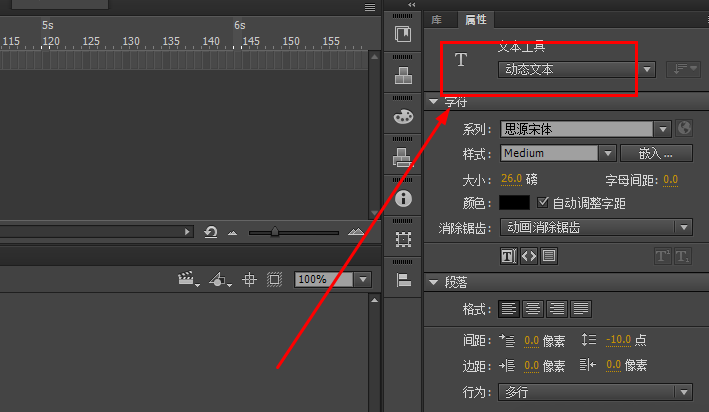Click the timeline zoom slider handle
The height and width of the screenshot is (412, 709).
coord(275,232)
